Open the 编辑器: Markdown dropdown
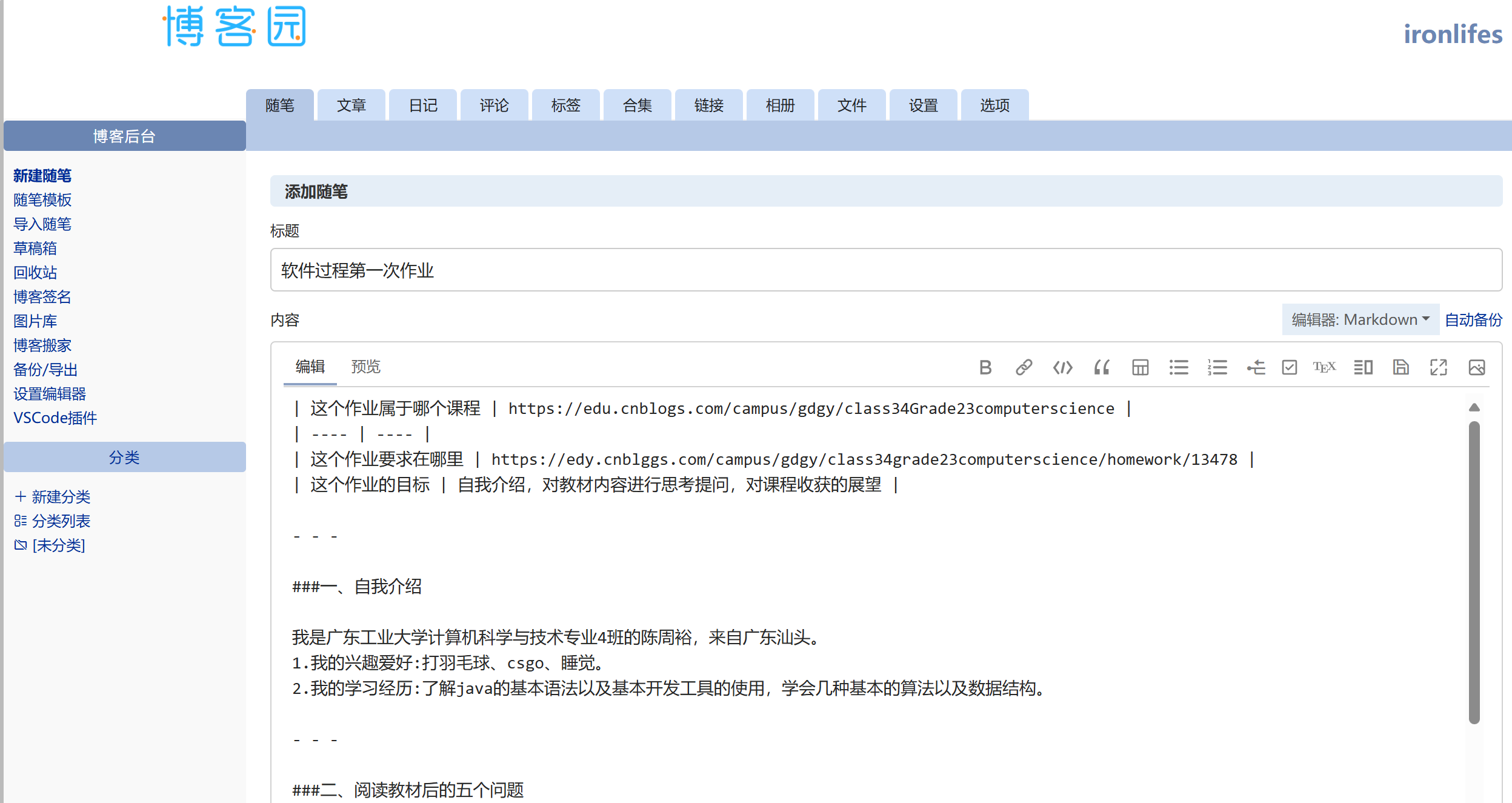The image size is (1512, 803). pos(1360,319)
